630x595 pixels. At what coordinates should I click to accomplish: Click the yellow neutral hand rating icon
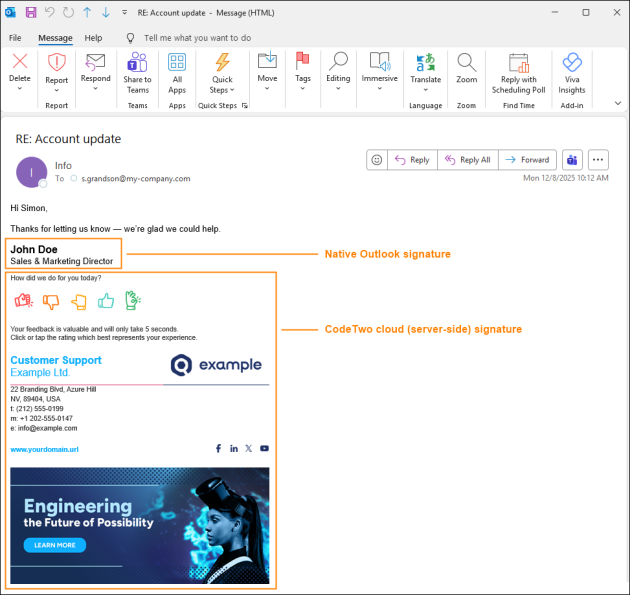pos(79,302)
